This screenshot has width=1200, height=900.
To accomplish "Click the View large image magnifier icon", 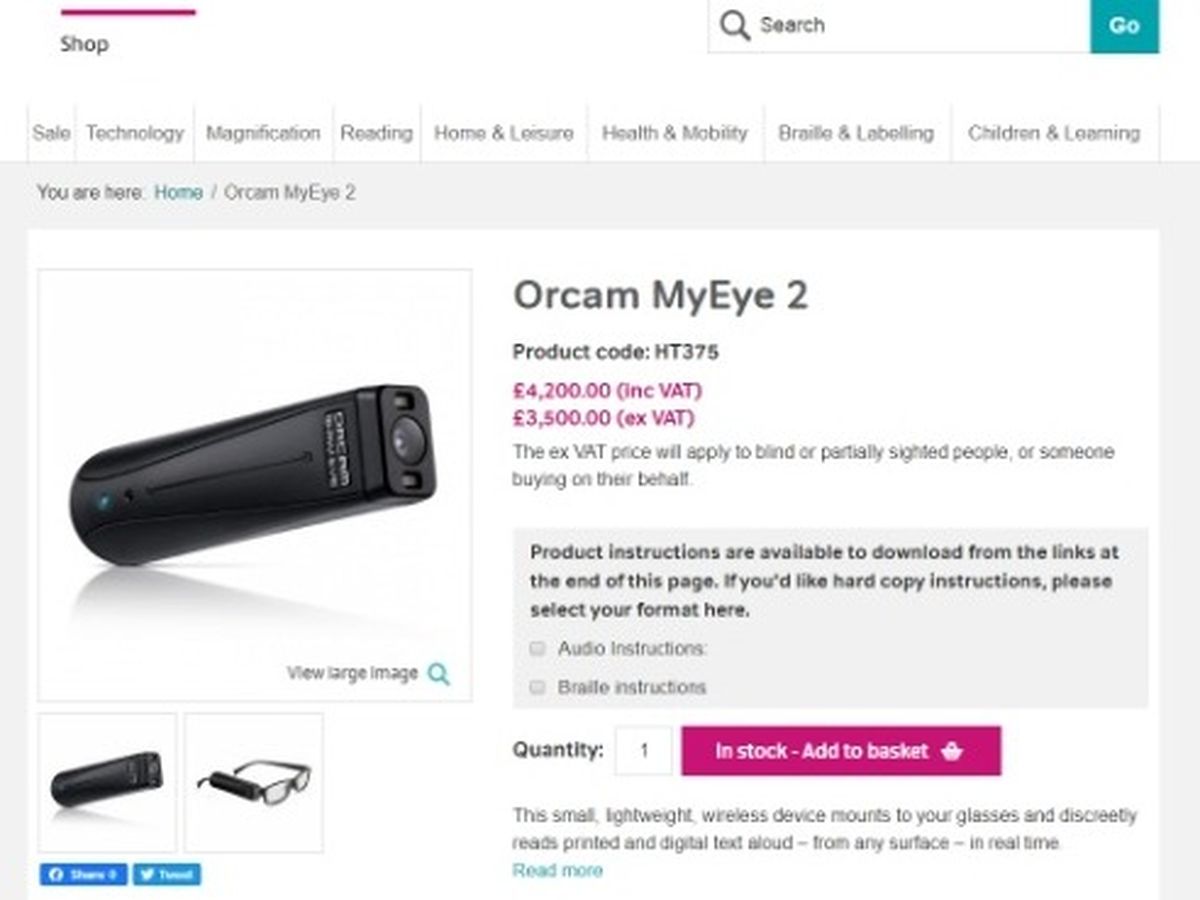I will click(x=438, y=674).
